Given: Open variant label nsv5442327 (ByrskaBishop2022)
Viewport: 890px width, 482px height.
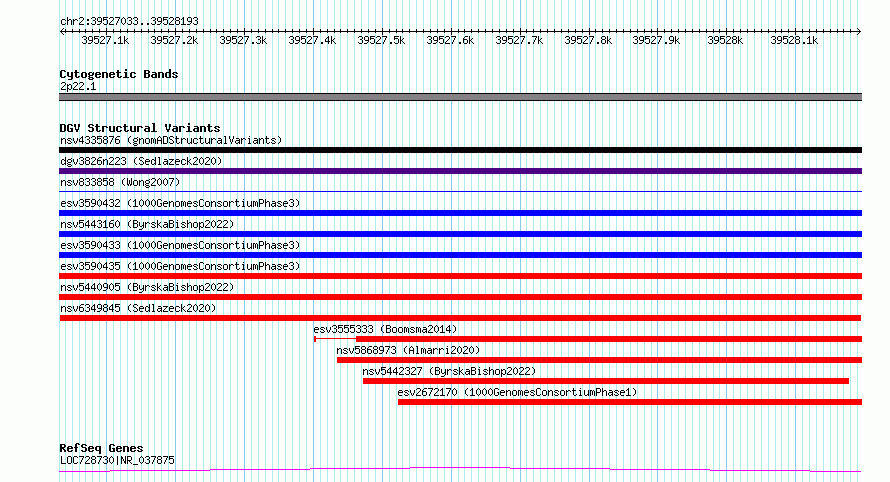Looking at the screenshot, I should click(x=449, y=371).
